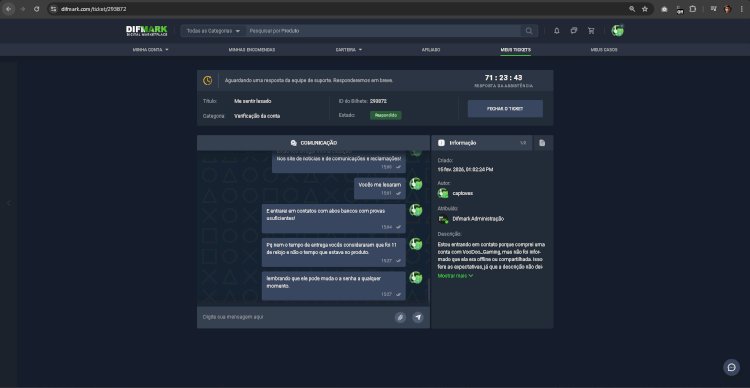Viewport: 750px width, 388px height.
Task: Click the message starting 'lembrando que ele pode'
Action: pyautogui.click(x=333, y=286)
